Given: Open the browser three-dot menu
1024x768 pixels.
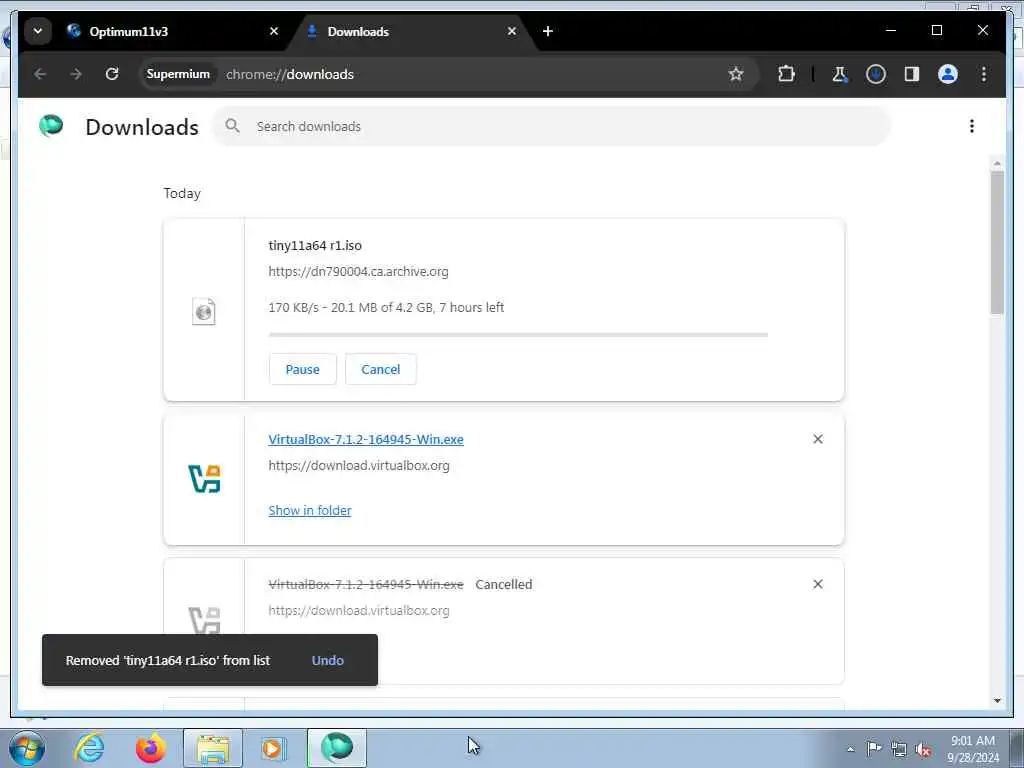Looking at the screenshot, I should (x=984, y=74).
